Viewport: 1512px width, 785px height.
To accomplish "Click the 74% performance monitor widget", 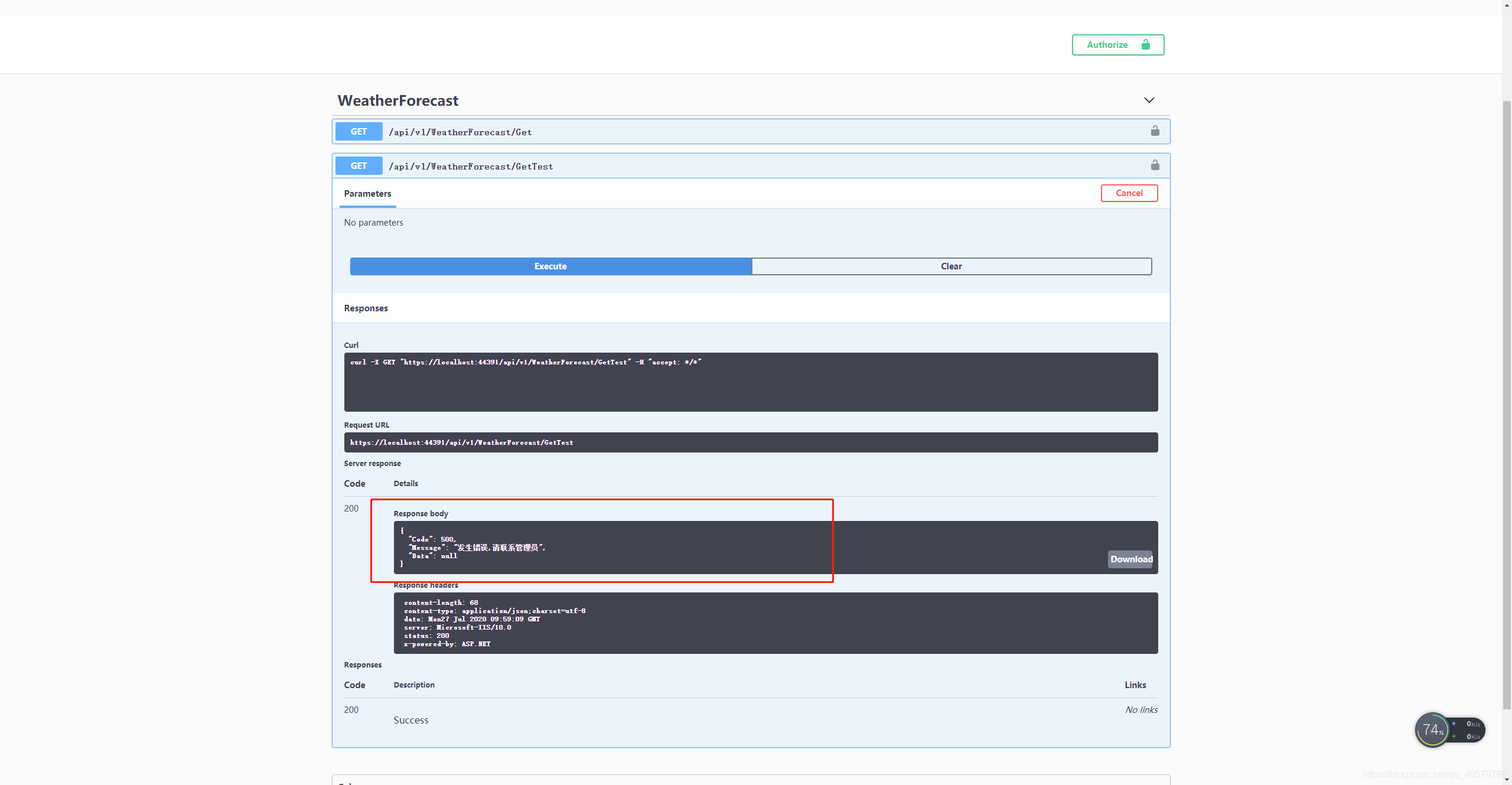I will [1432, 730].
